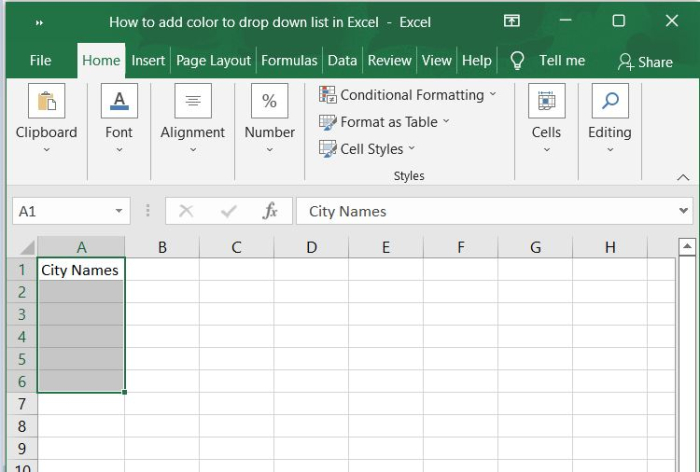
Task: Click the Share person icon
Action: [625, 62]
